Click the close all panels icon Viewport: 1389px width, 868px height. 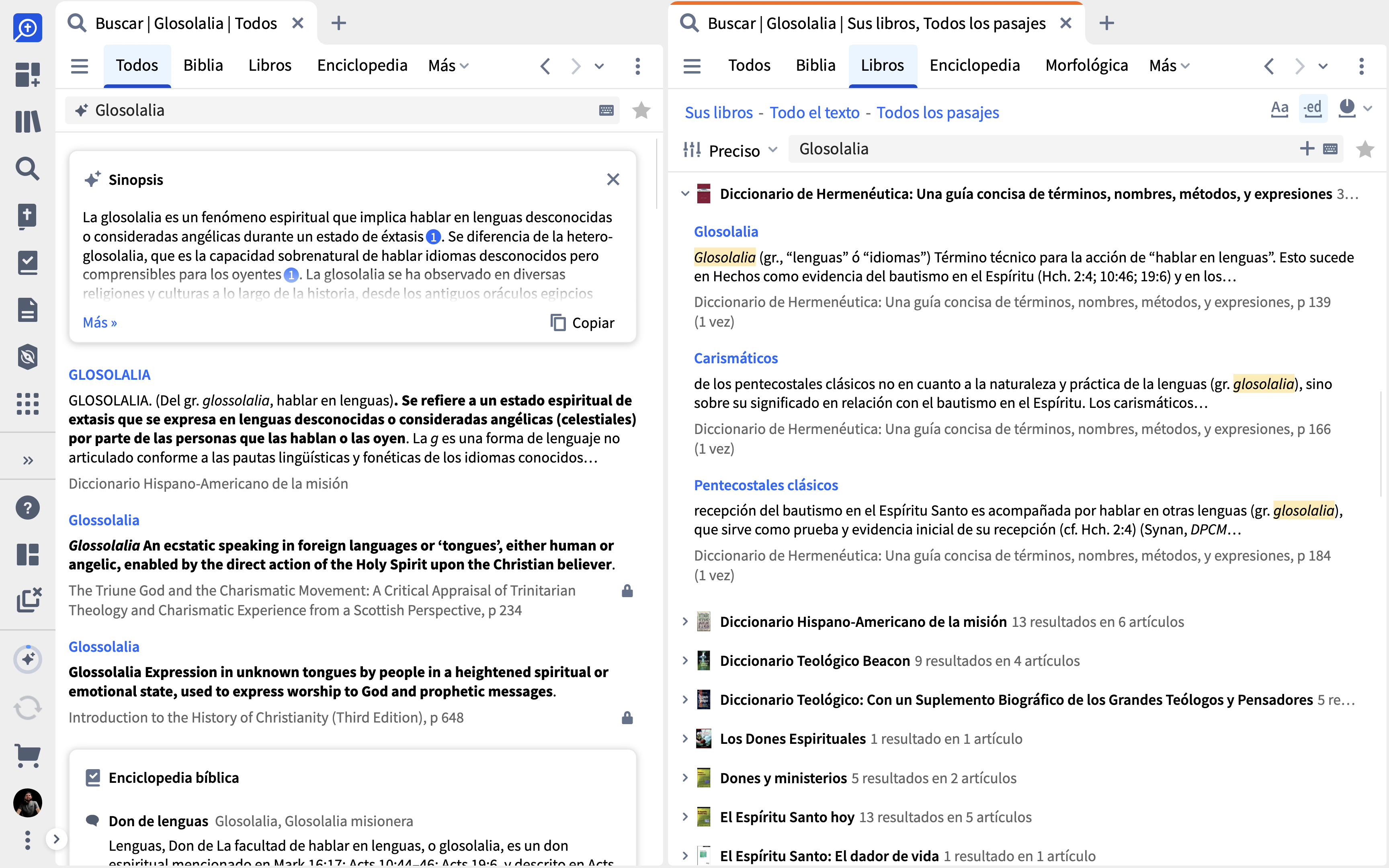tap(29, 600)
